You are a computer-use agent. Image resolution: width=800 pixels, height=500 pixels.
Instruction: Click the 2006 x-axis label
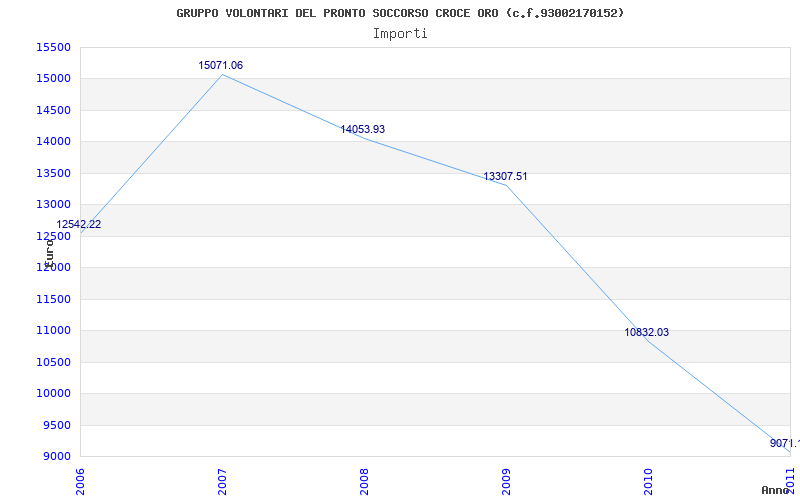pos(80,482)
